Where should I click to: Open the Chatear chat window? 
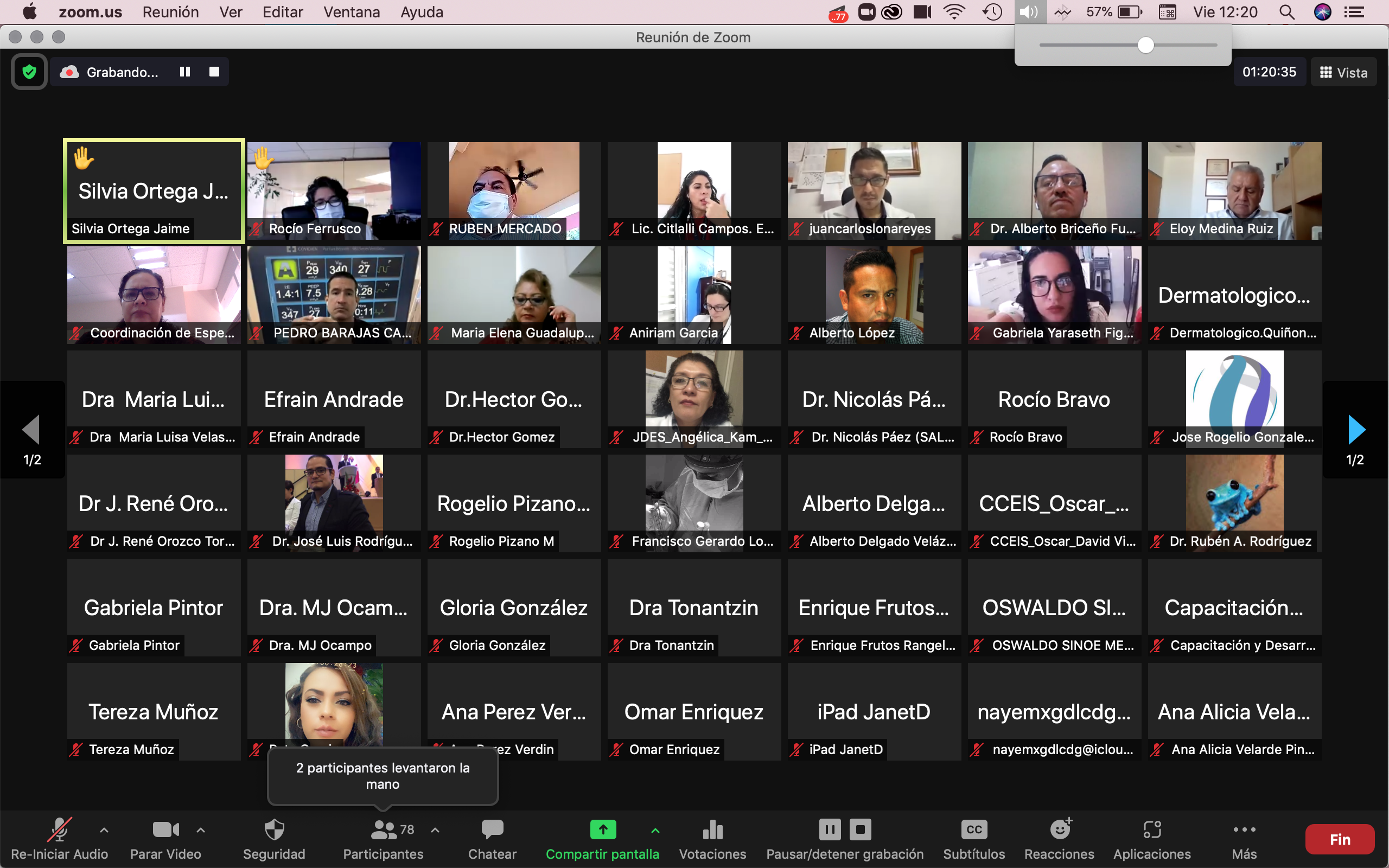[x=492, y=838]
